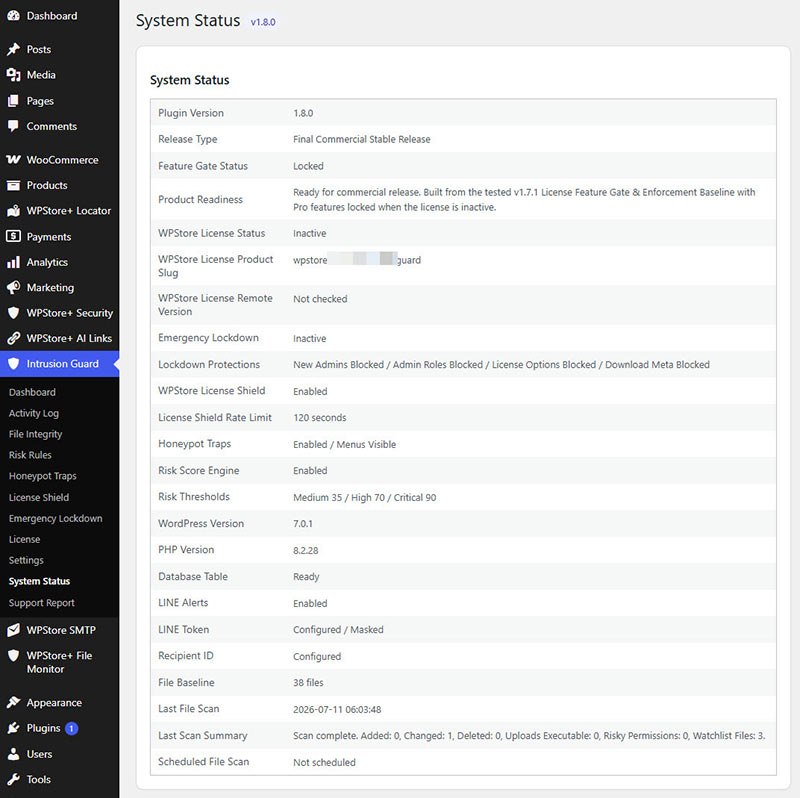Click the 'Final Commercial Stable Release' value

[361, 139]
